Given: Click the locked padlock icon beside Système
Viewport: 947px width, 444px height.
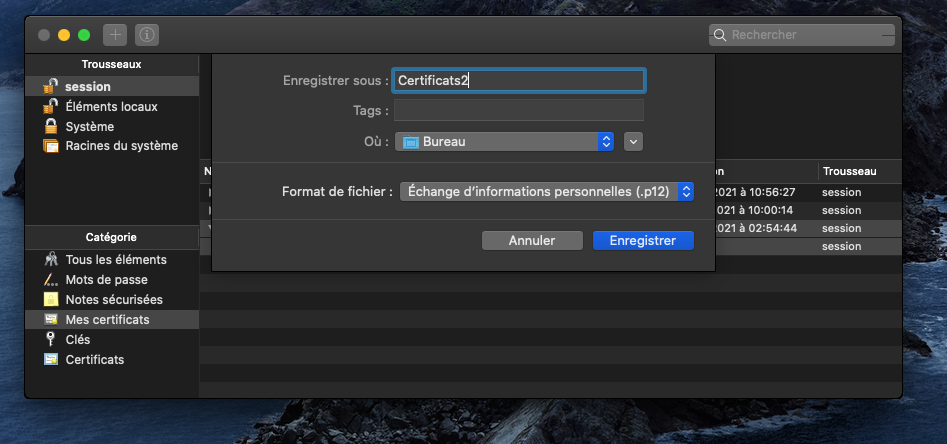Looking at the screenshot, I should [x=51, y=126].
